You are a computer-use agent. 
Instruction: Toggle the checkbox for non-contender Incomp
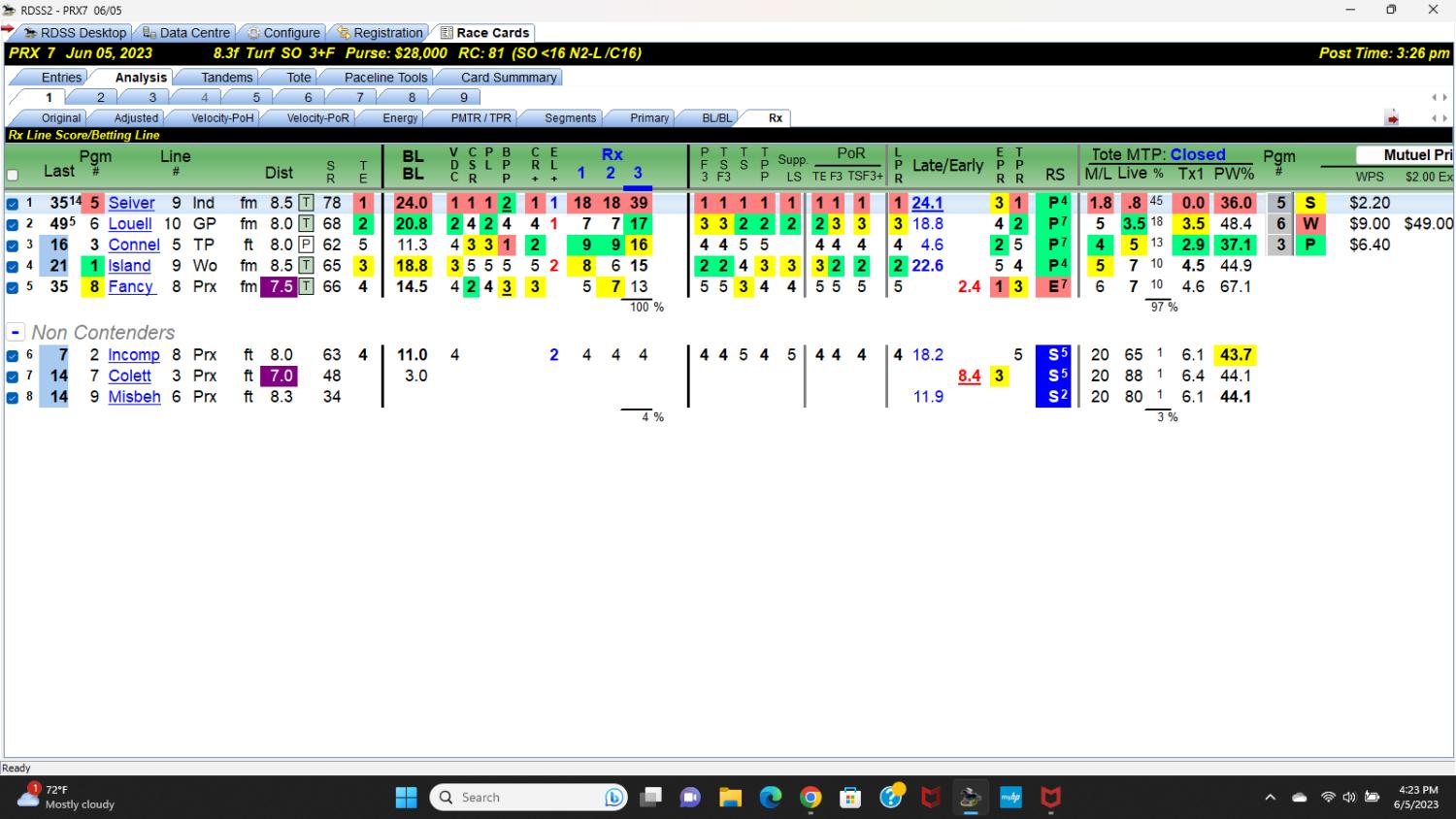(x=13, y=356)
